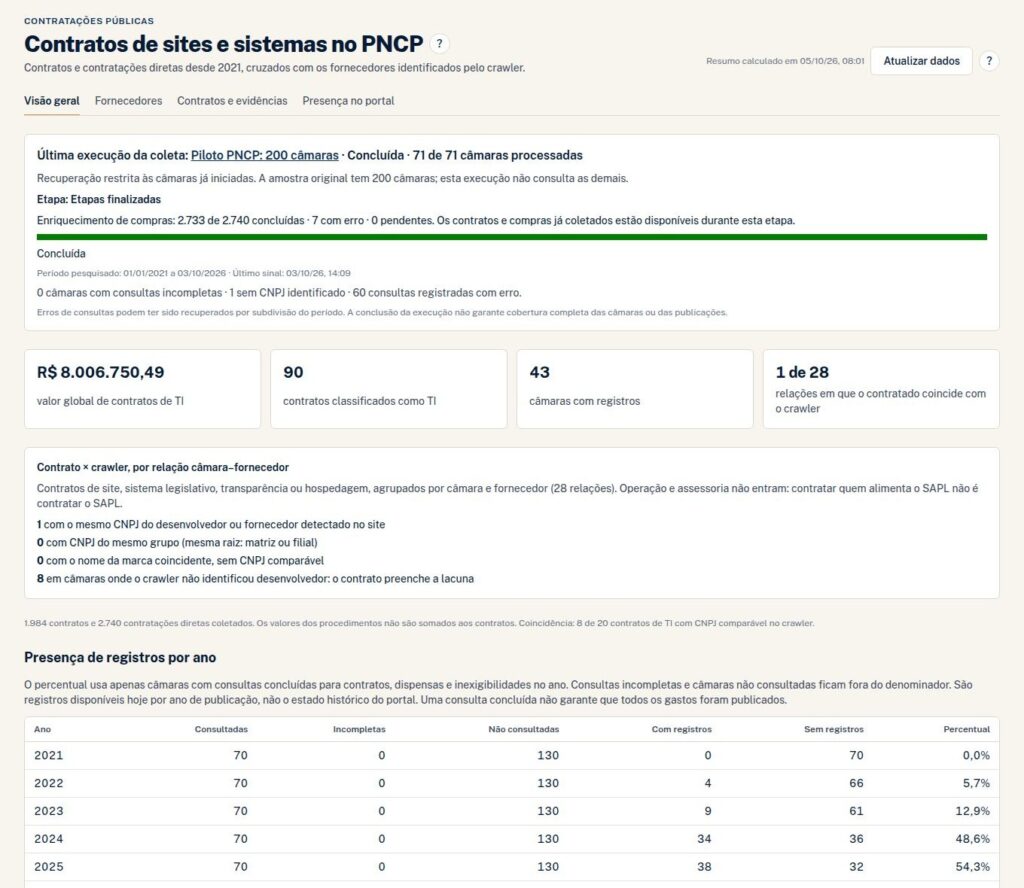The height and width of the screenshot is (888, 1024).
Task: Click the Incompletas column header
Action: point(359,729)
